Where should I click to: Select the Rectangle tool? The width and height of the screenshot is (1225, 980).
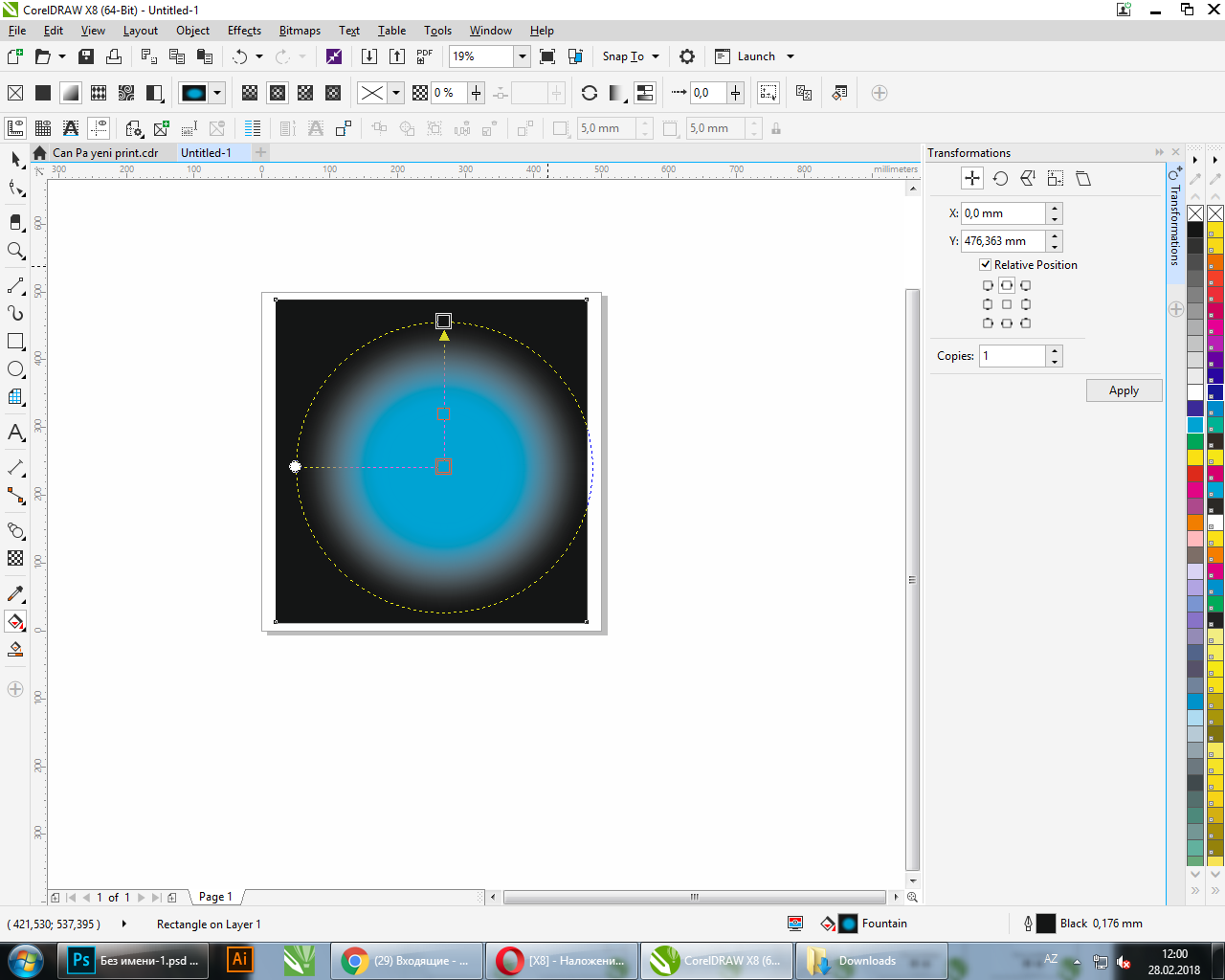[15, 341]
